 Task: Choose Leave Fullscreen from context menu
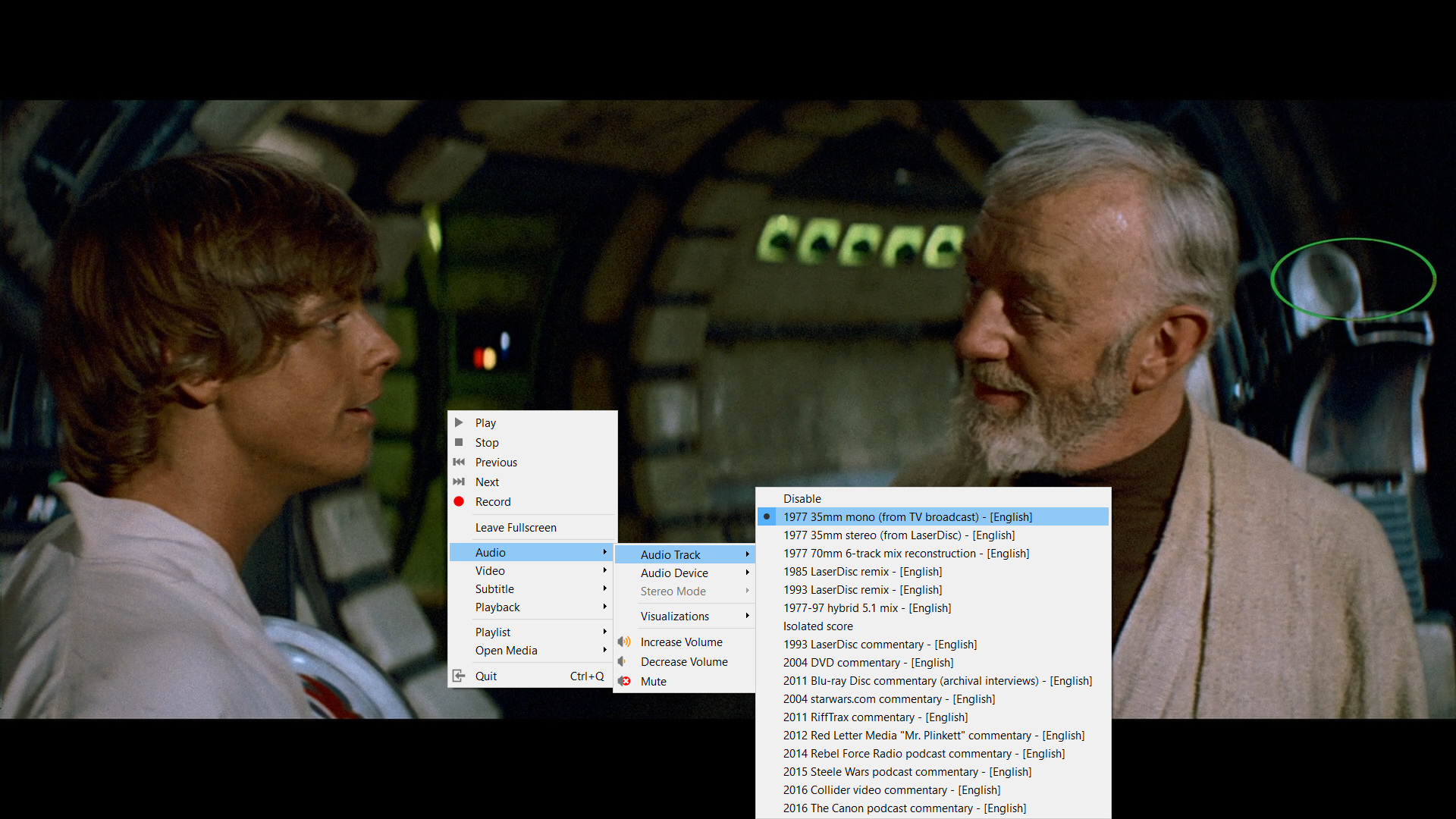tap(532, 527)
